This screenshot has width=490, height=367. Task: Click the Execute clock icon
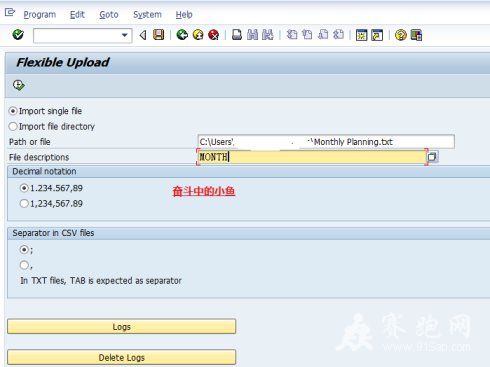19,85
